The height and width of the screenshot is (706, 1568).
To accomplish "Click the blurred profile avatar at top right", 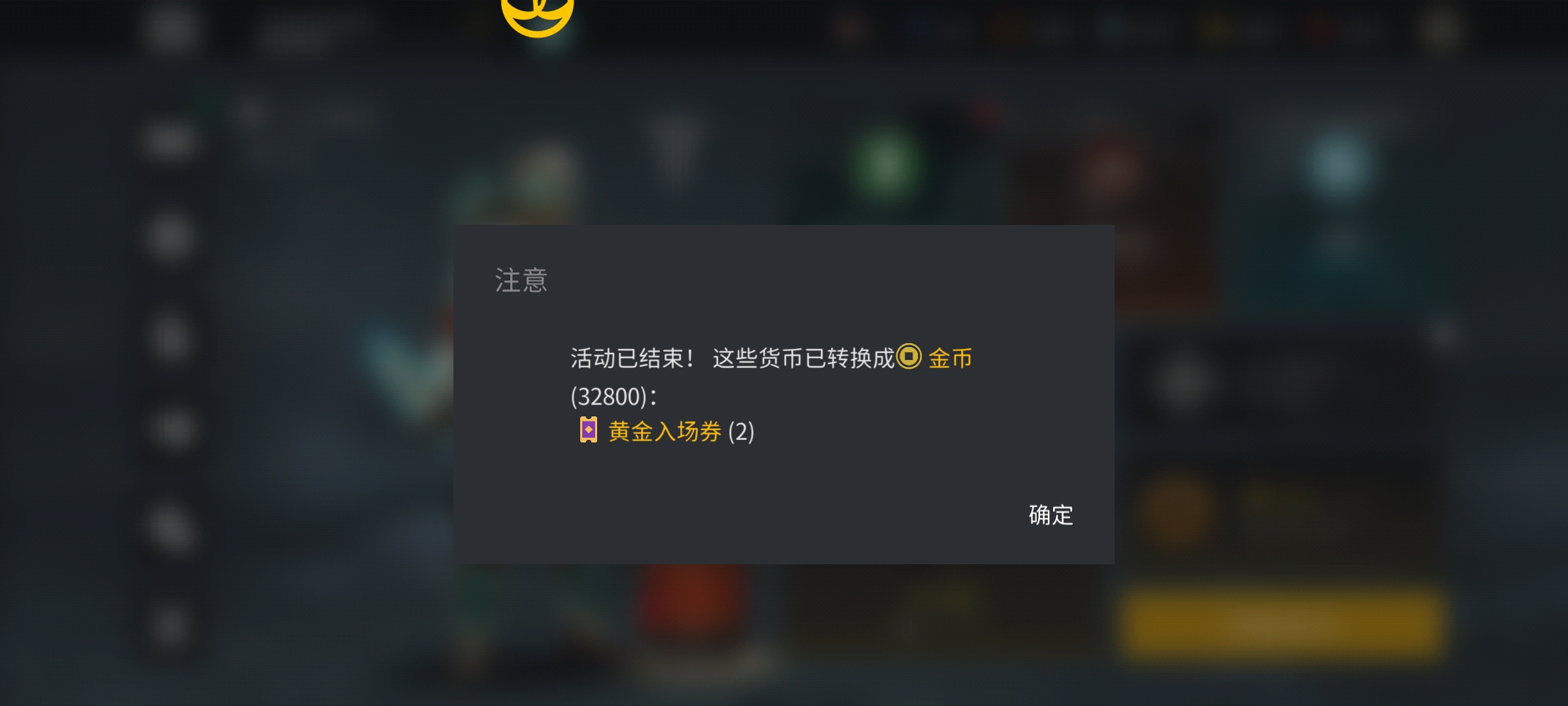I will pos(1441,30).
